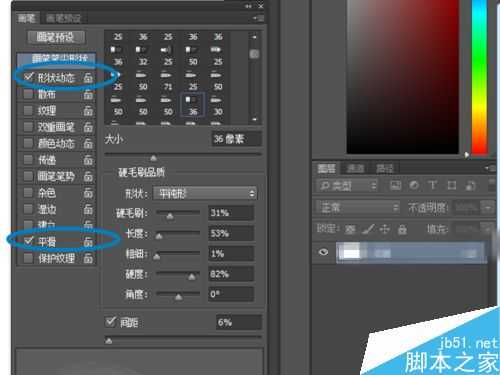500x375 pixels.
Task: Toggle lock for 颜色动态 setting
Action: tap(88, 143)
